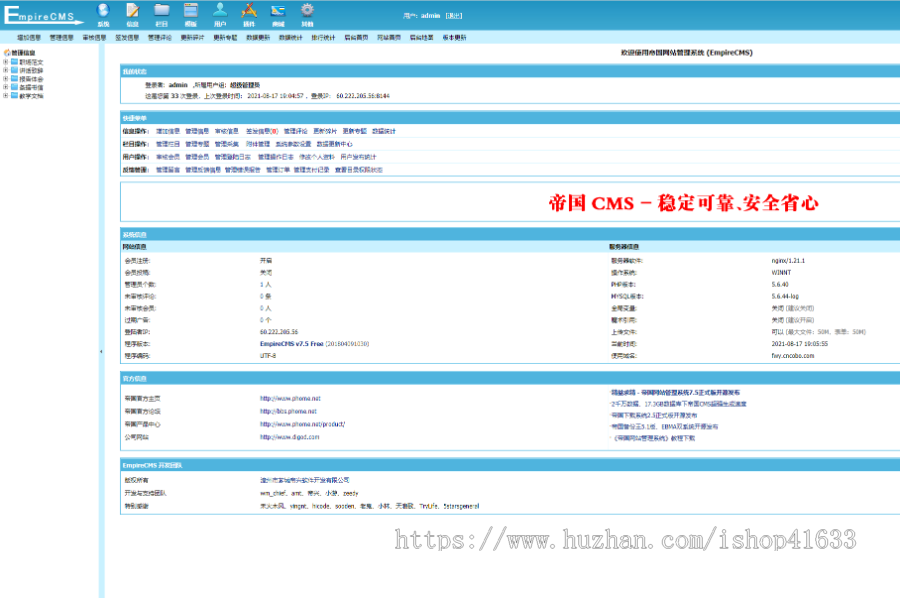Open the bold 7.5正式版开源发布 news link

(x=676, y=393)
